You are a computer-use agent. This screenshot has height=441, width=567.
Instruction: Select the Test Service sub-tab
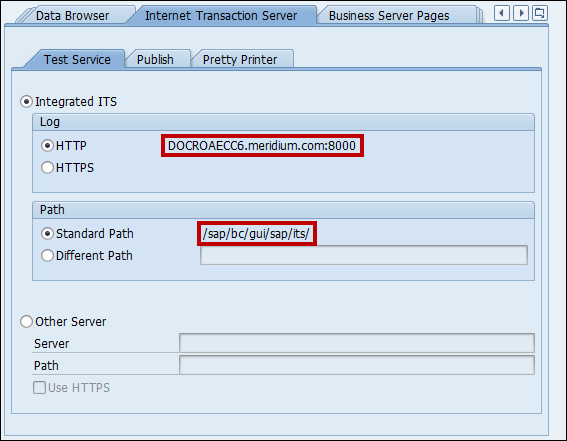click(x=77, y=59)
